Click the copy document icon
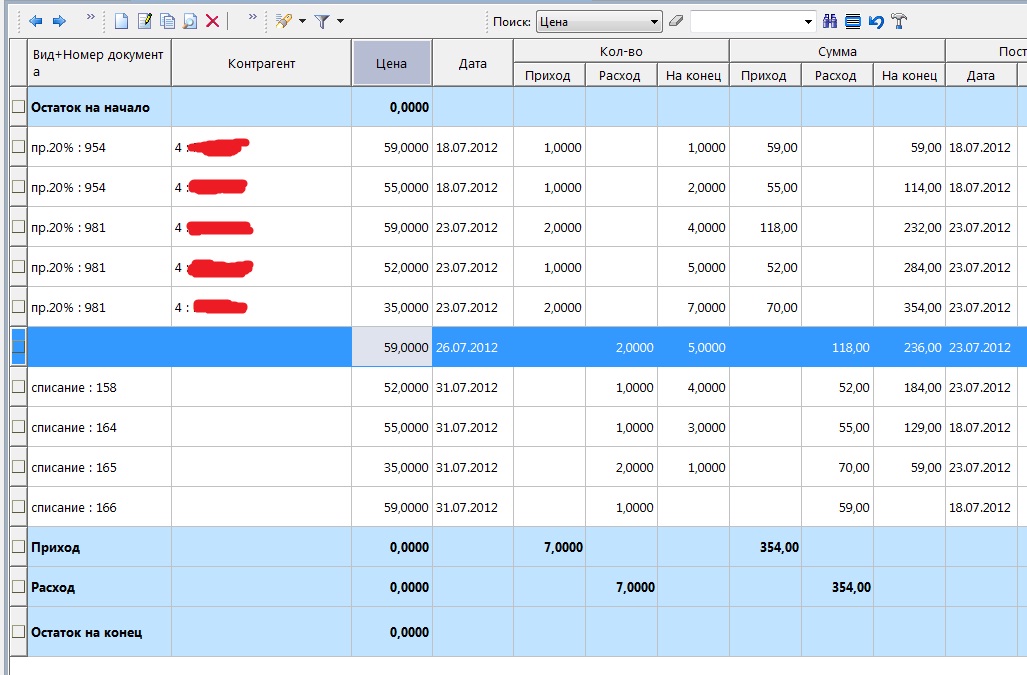 point(168,22)
